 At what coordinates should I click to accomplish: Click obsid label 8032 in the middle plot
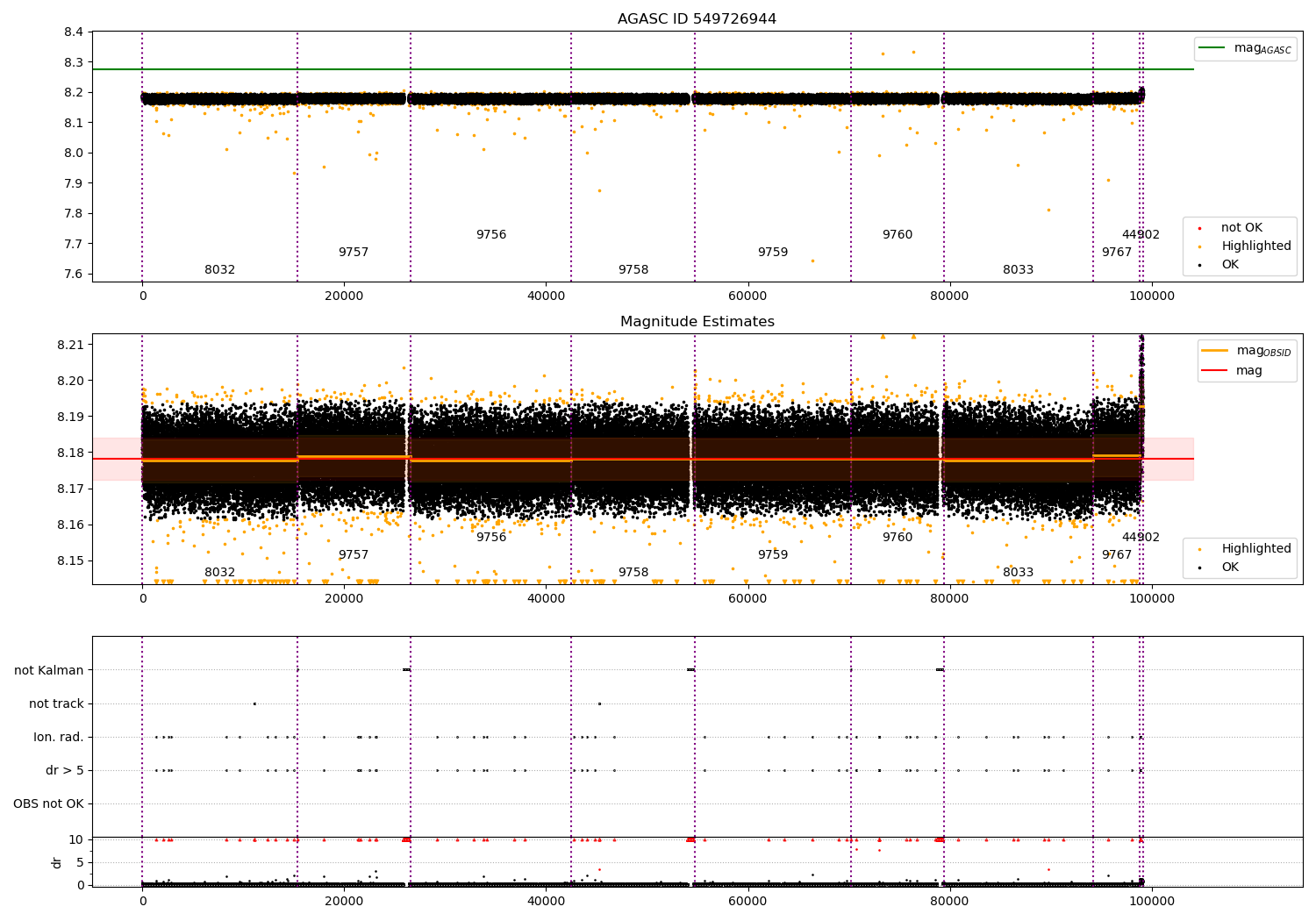(219, 573)
